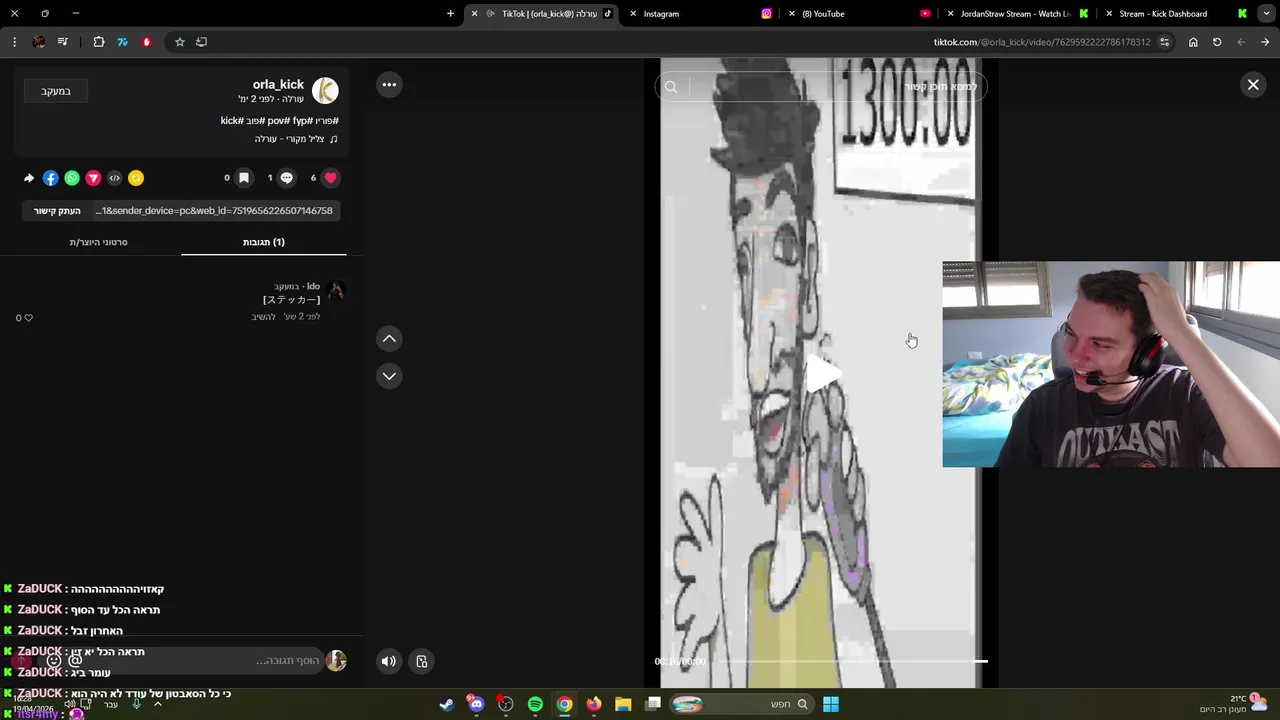Screen dimensions: 1280x720
Task: Open commenter Ido's avatar
Action: point(336,291)
